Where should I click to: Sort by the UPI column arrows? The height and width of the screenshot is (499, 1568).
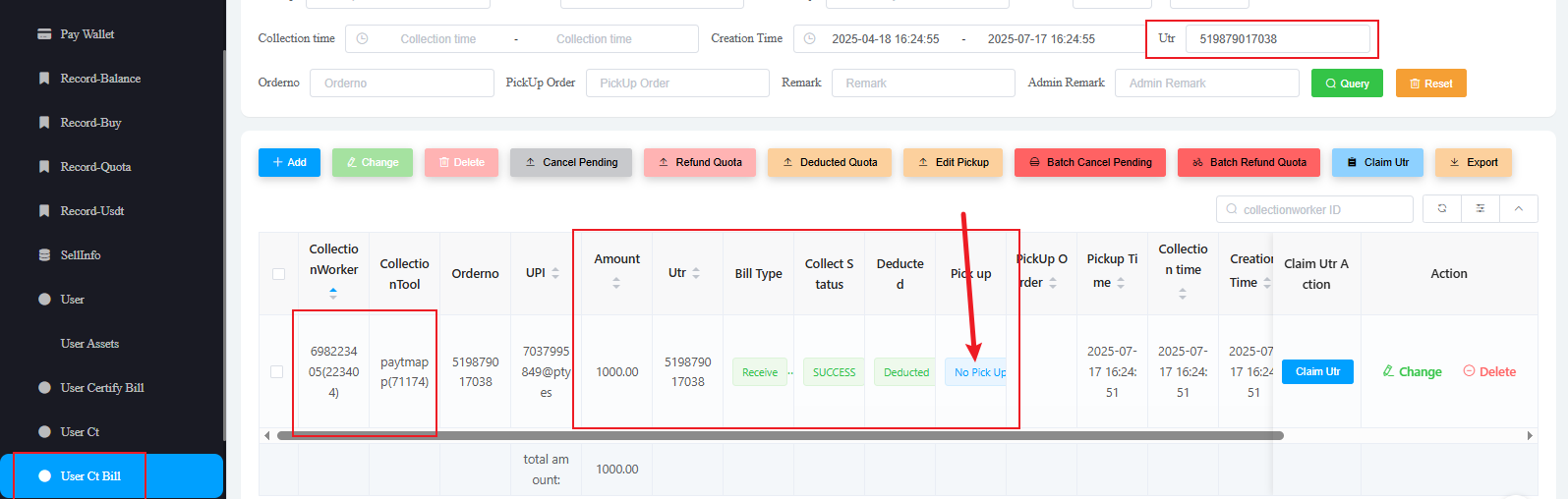pyautogui.click(x=555, y=273)
